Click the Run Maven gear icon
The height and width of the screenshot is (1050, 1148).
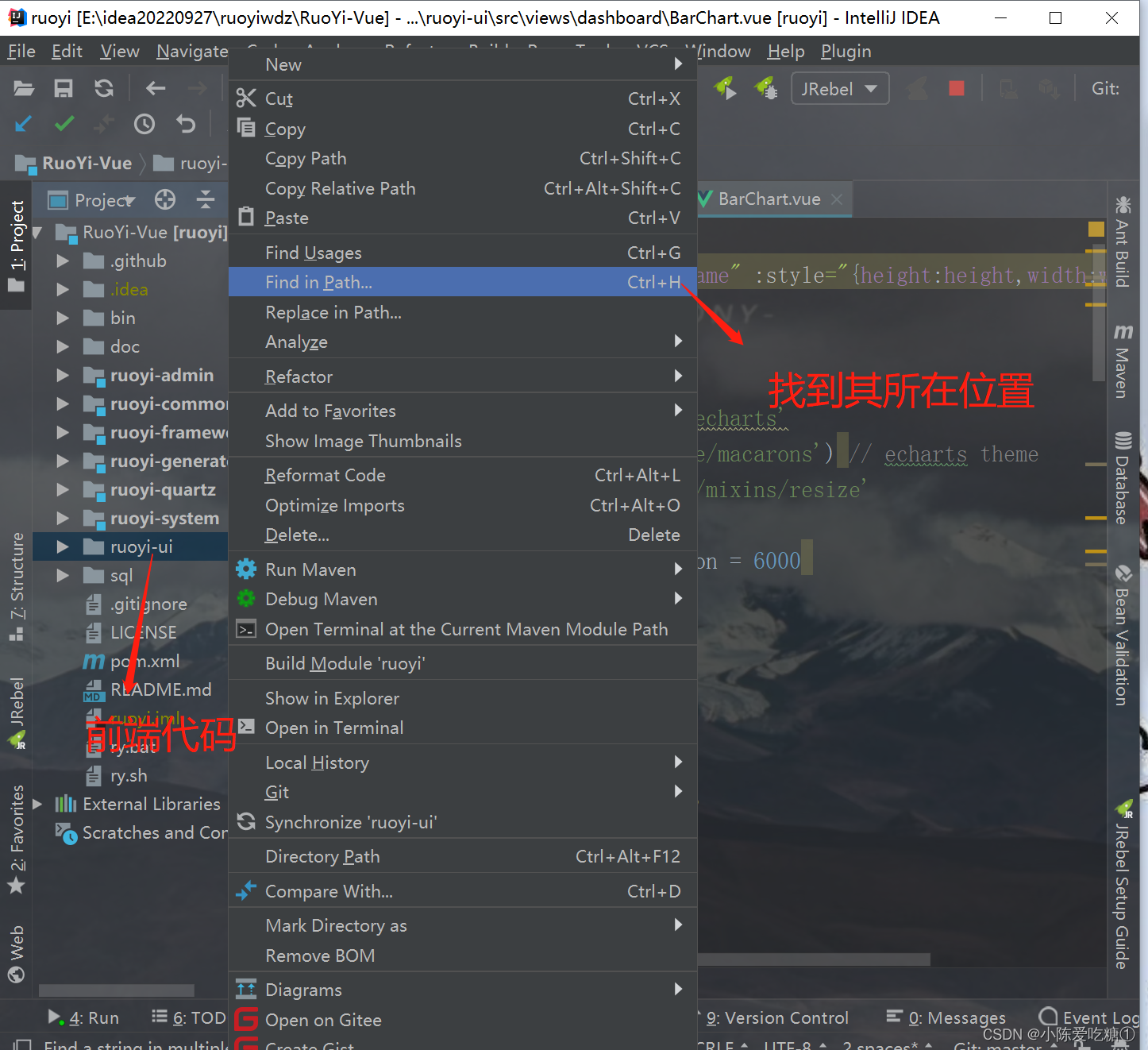(246, 569)
